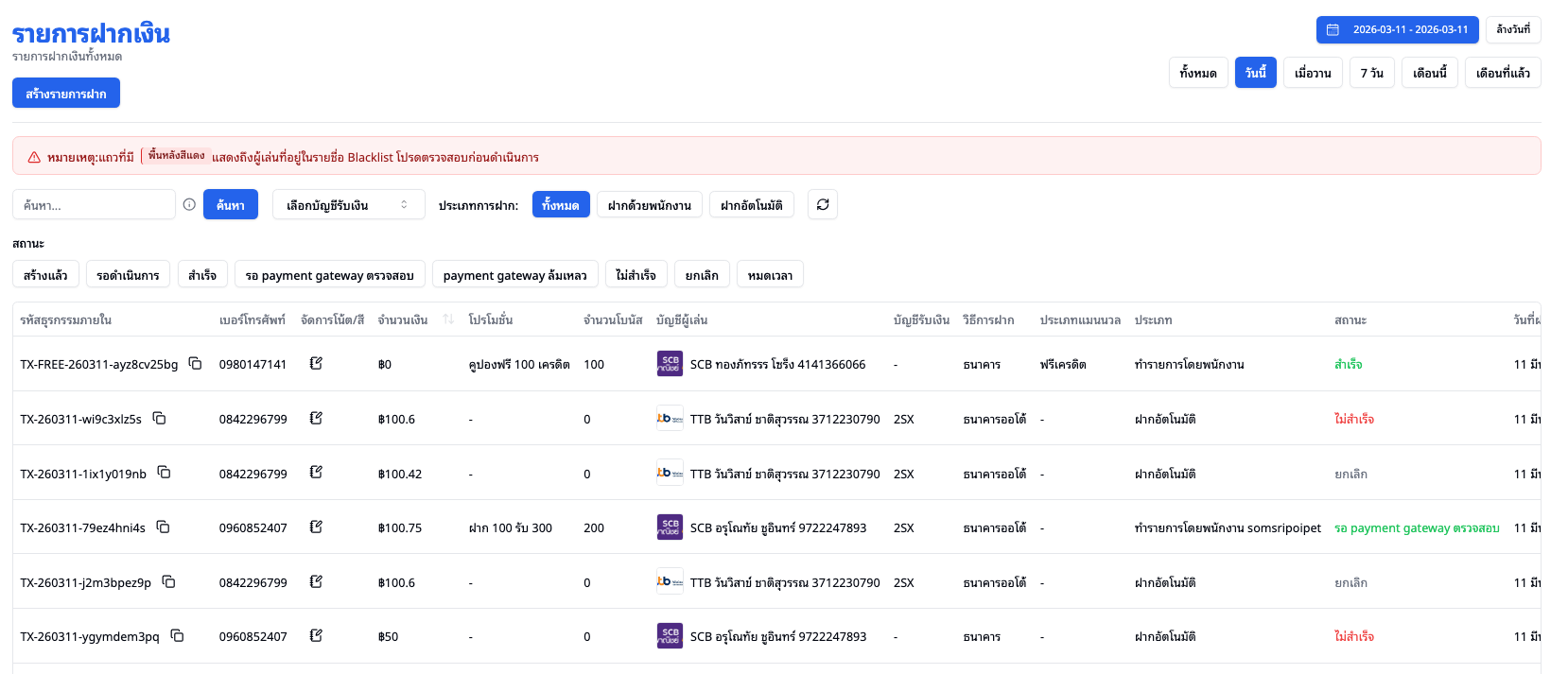Viewport: 1568px width, 674px height.
Task: Sort by amount column arrows
Action: pyautogui.click(x=448, y=320)
